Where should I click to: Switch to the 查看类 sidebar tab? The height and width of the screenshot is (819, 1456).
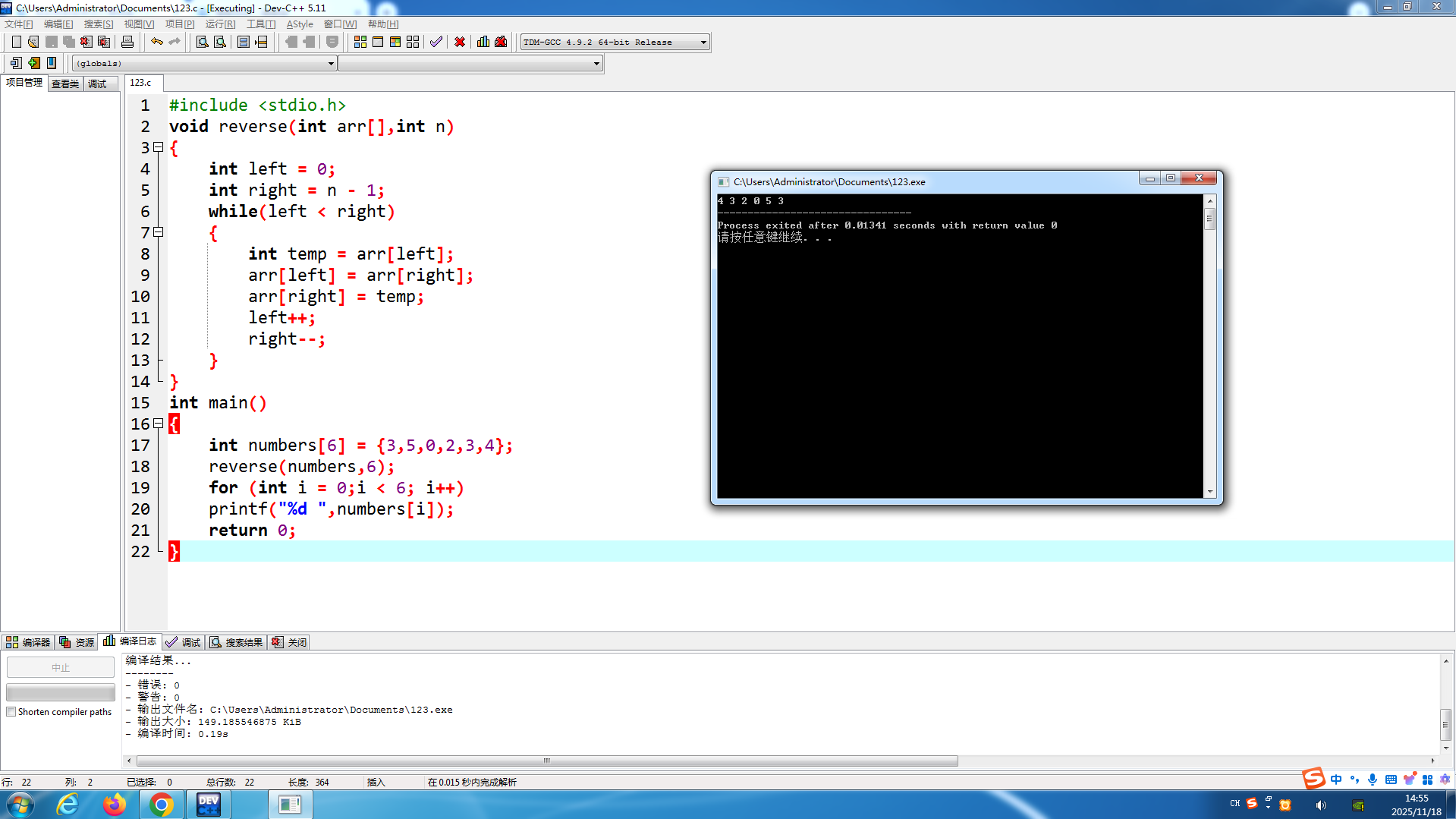[x=65, y=83]
